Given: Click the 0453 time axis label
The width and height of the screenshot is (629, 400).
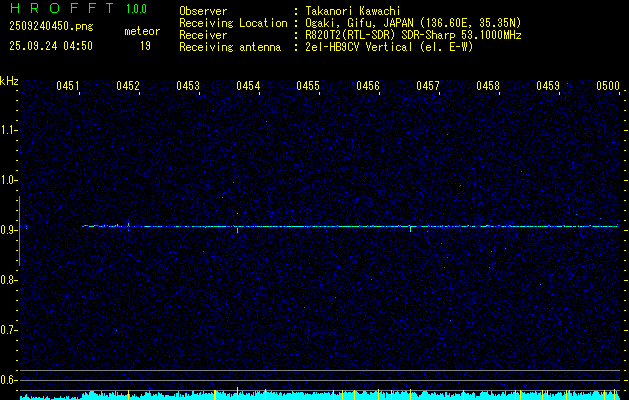Looking at the screenshot, I should pos(188,85).
